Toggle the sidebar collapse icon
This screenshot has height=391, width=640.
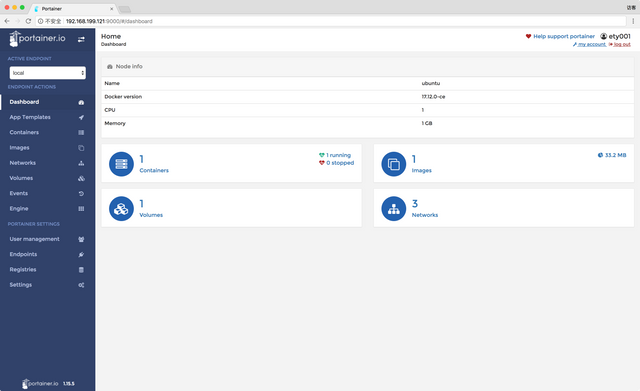click(81, 39)
